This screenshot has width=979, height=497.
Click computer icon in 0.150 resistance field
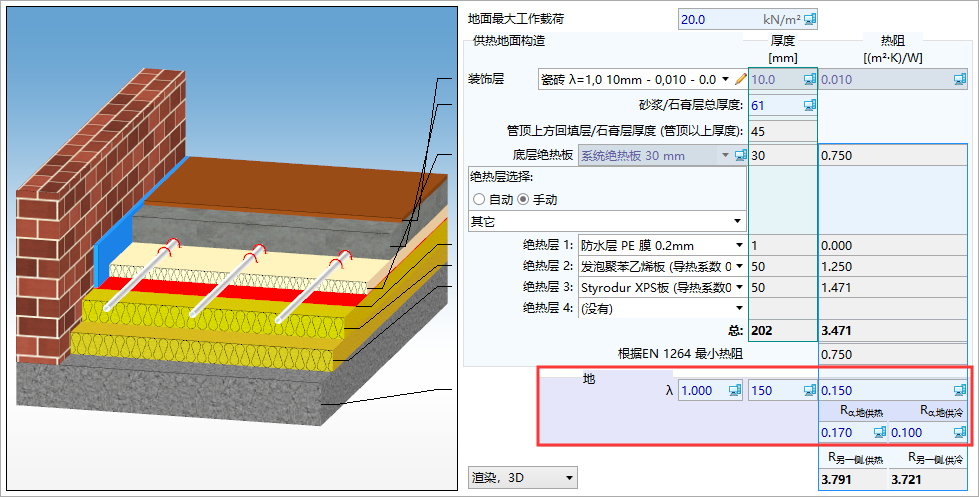point(960,391)
